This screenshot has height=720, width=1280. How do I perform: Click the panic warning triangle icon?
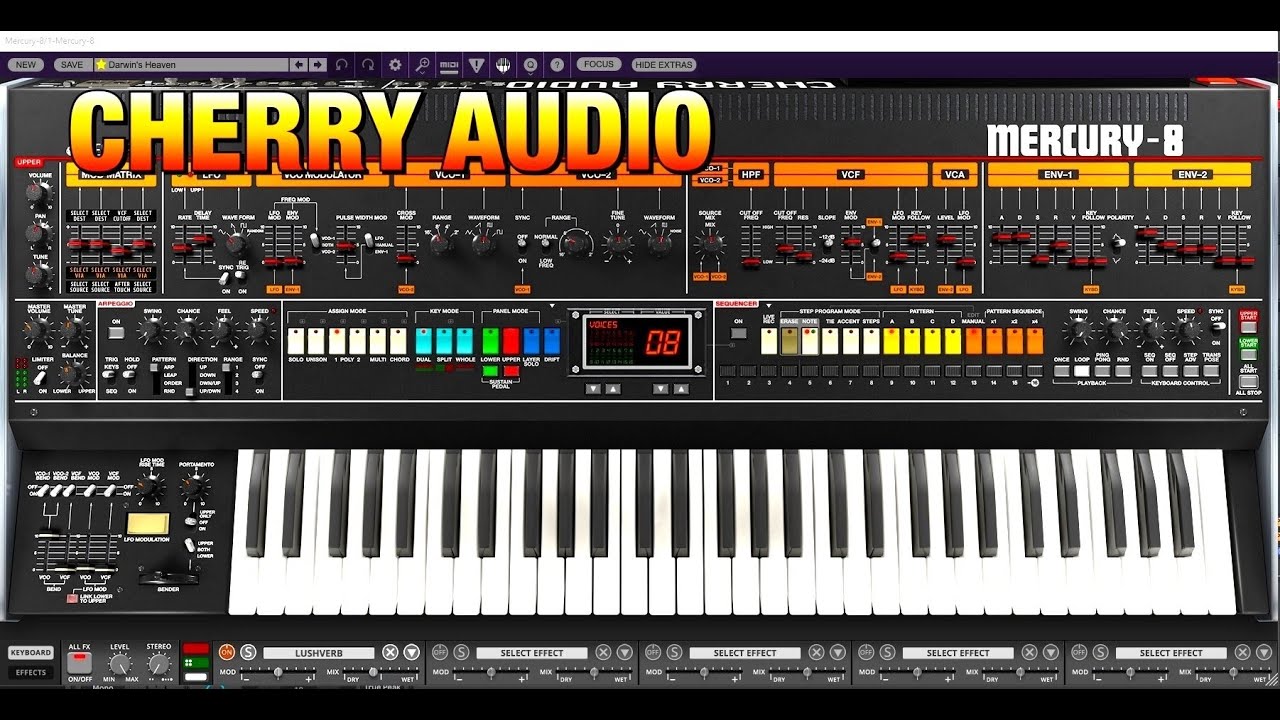point(477,65)
